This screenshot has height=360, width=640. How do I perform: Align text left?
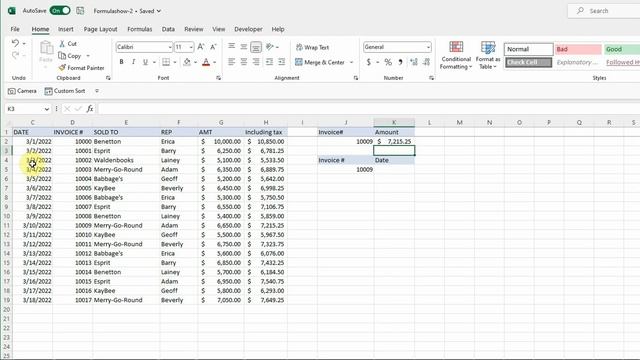[231, 62]
